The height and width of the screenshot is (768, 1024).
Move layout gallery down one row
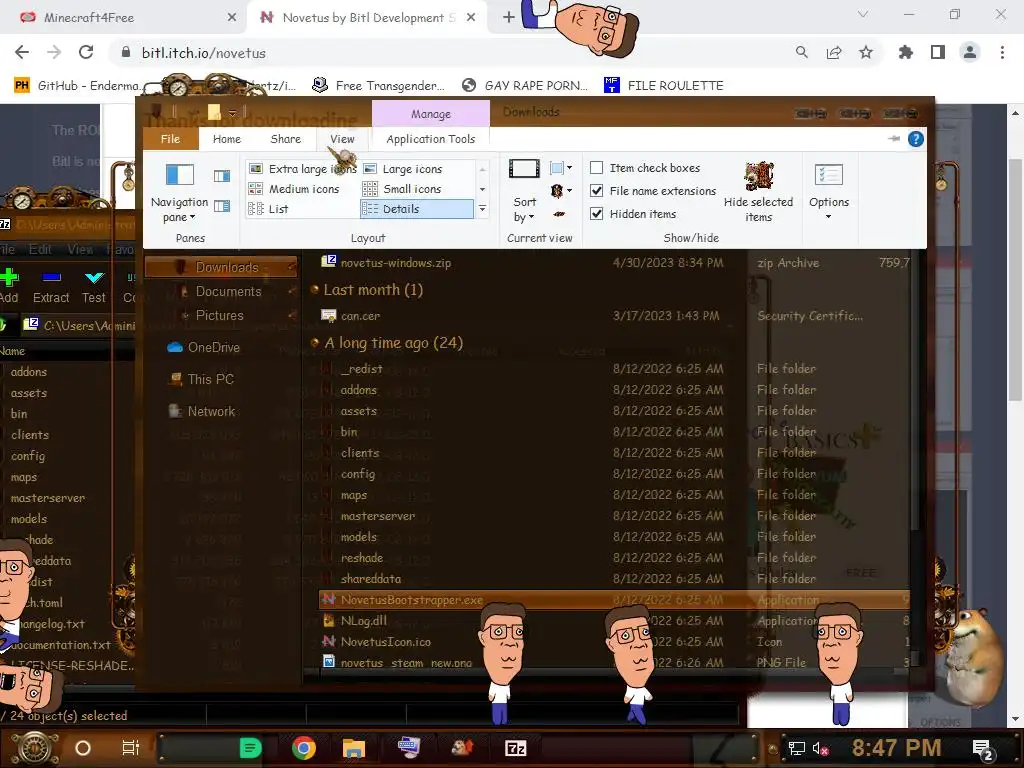pyautogui.click(x=483, y=189)
